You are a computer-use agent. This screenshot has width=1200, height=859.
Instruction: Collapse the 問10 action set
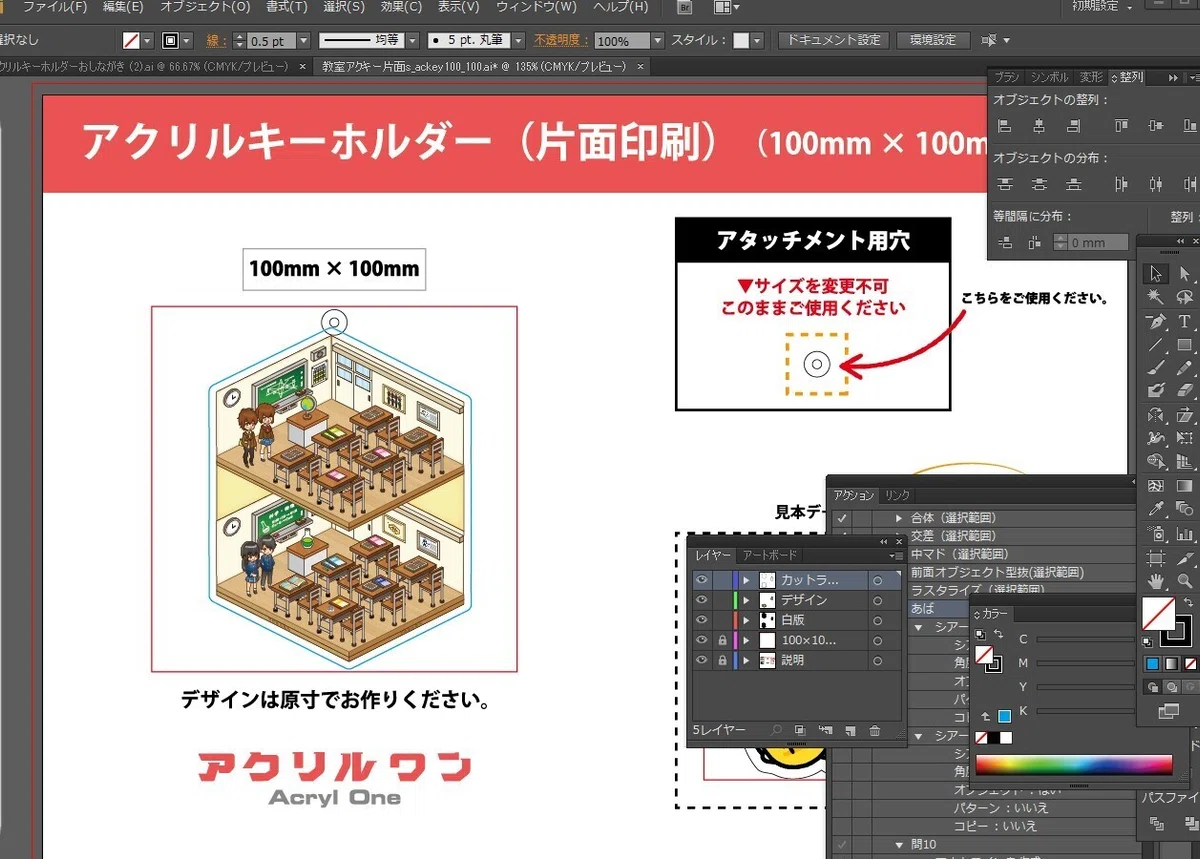pos(899,844)
